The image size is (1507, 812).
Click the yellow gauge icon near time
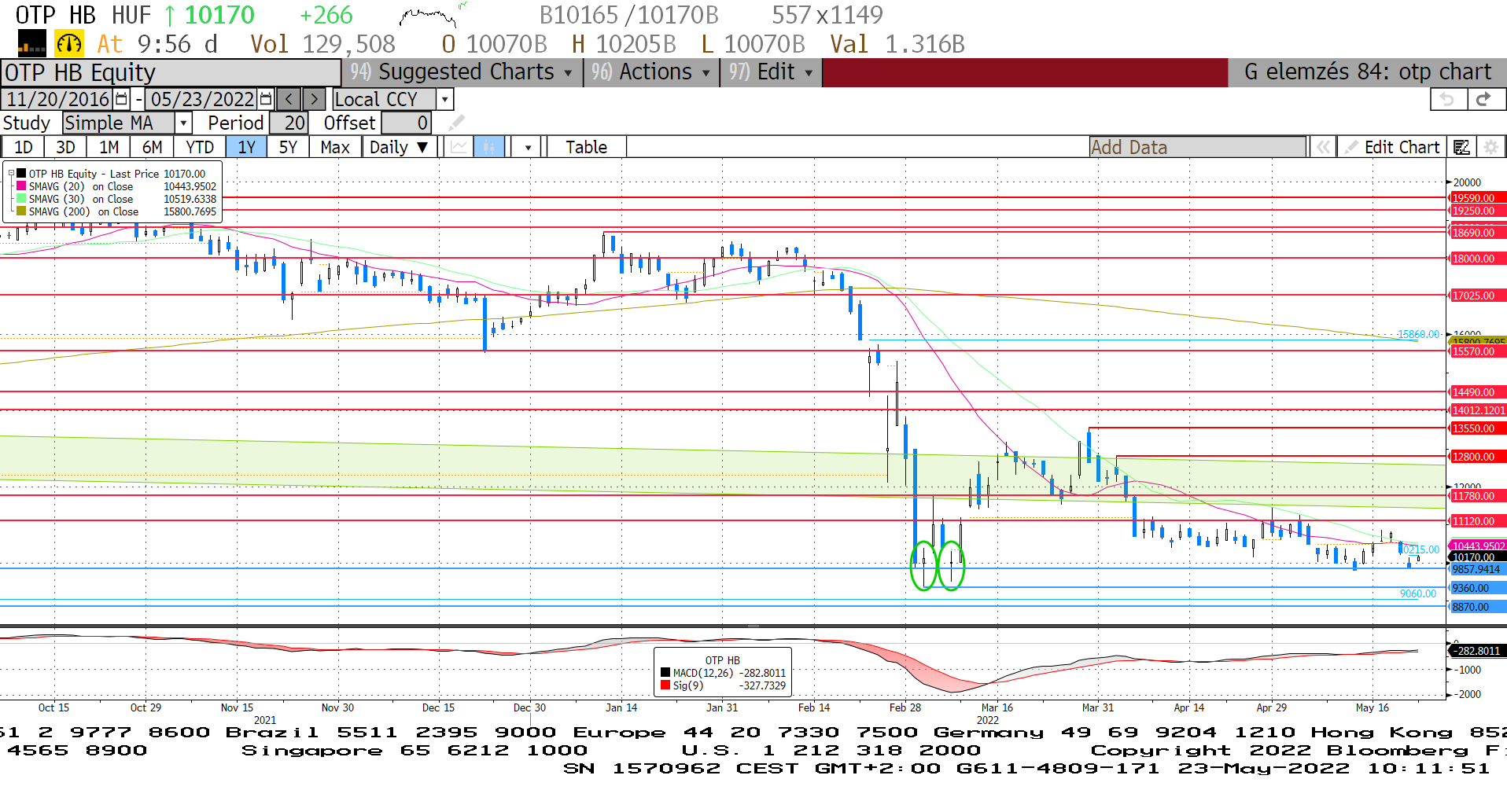click(x=69, y=44)
